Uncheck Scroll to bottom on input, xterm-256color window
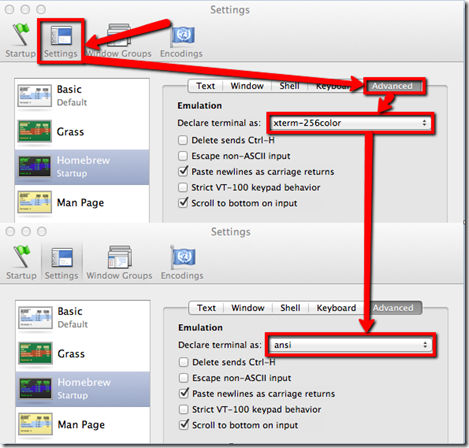The image size is (469, 448). pyautogui.click(x=183, y=203)
